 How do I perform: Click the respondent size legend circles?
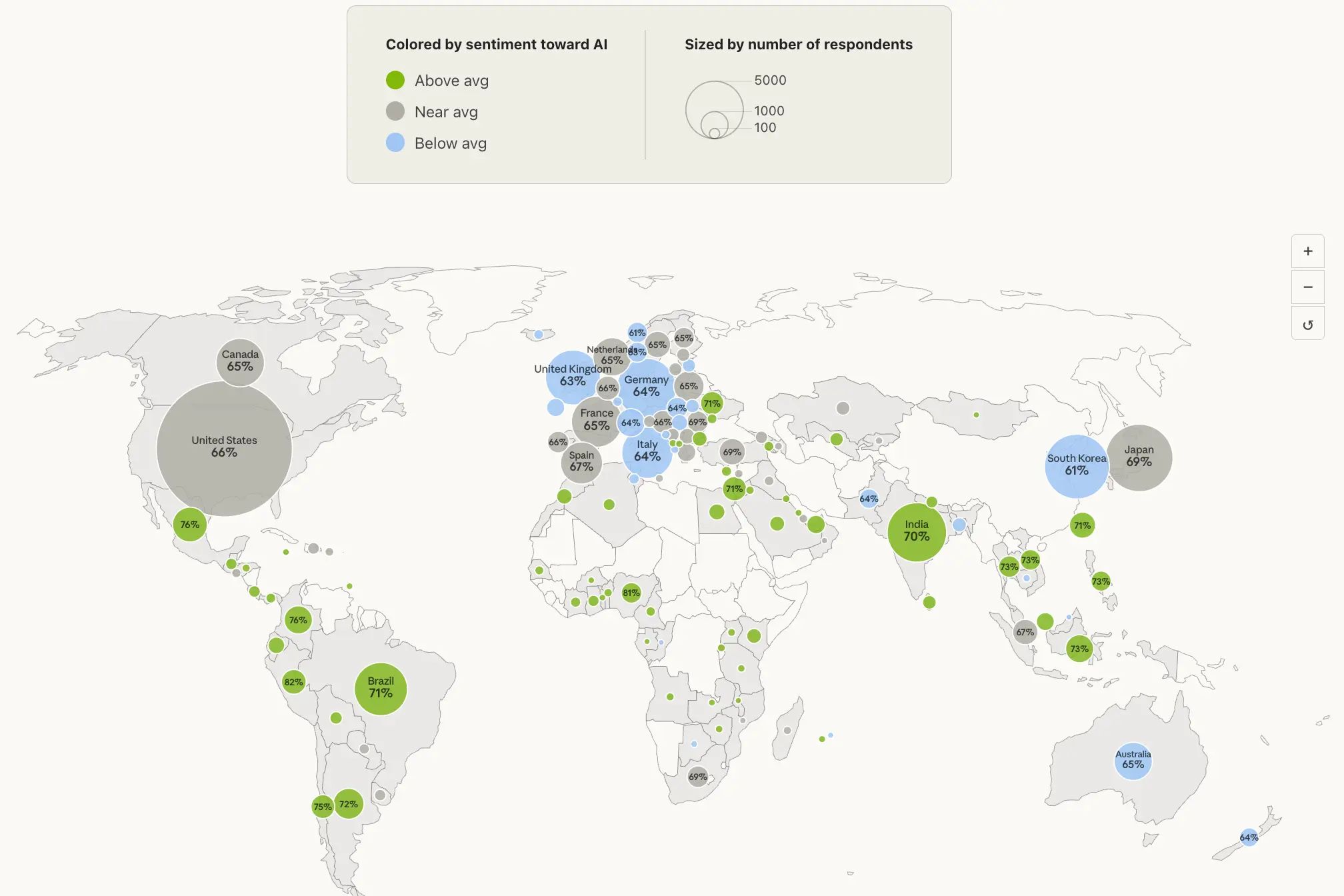[x=714, y=110]
